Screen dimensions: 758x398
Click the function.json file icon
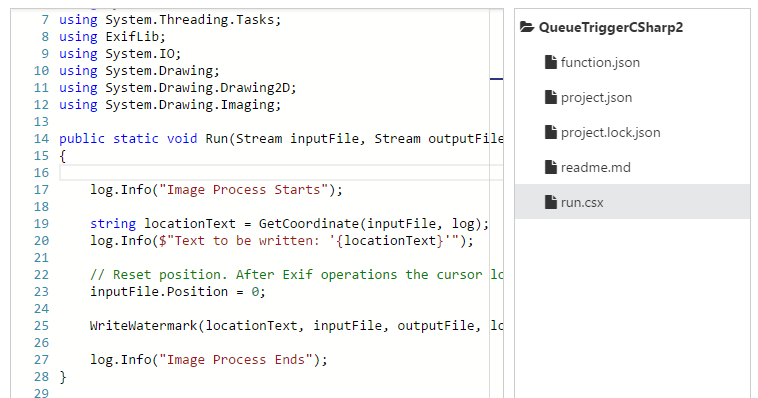pyautogui.click(x=551, y=62)
